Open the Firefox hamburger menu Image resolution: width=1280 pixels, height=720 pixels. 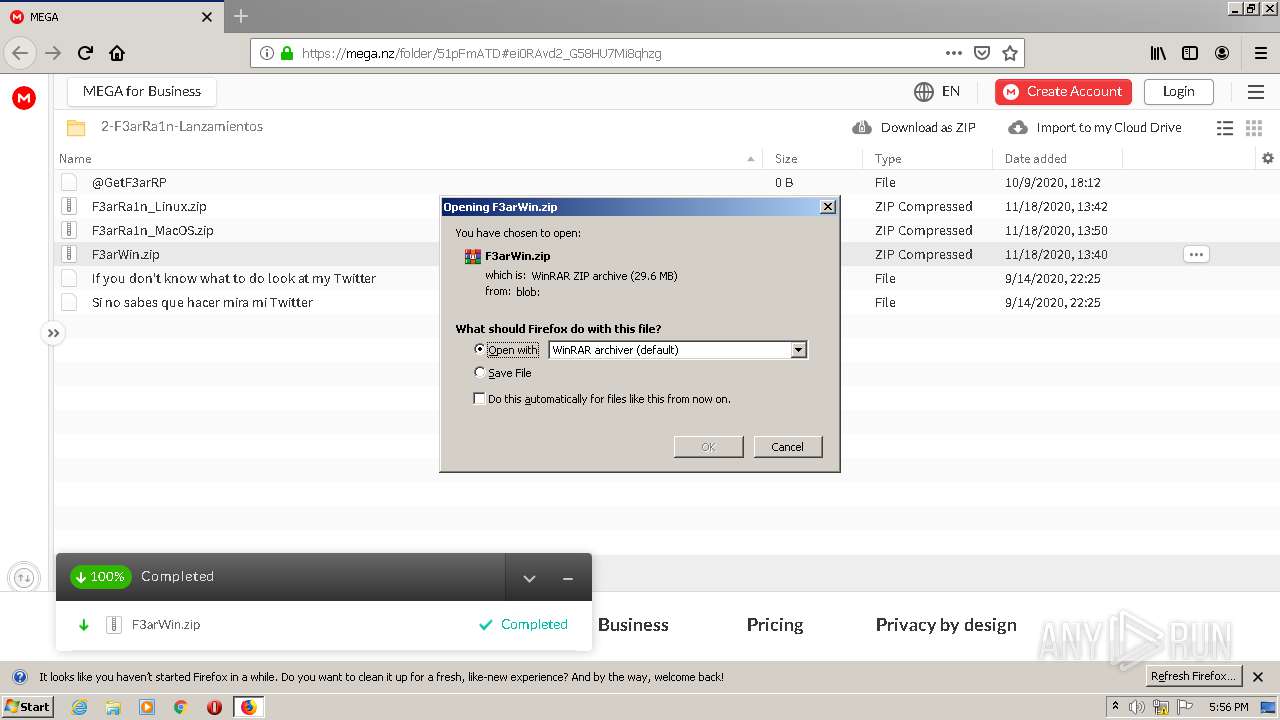1260,53
